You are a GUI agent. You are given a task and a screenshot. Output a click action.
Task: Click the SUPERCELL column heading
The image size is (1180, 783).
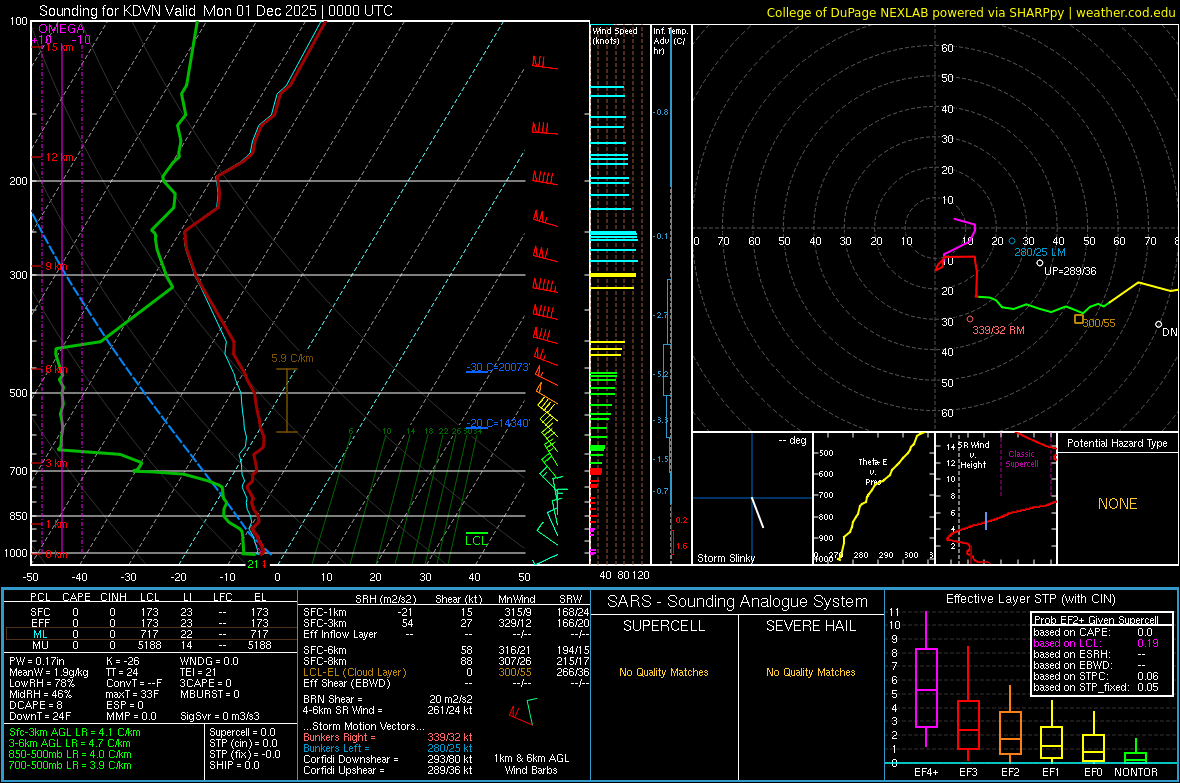pos(664,626)
